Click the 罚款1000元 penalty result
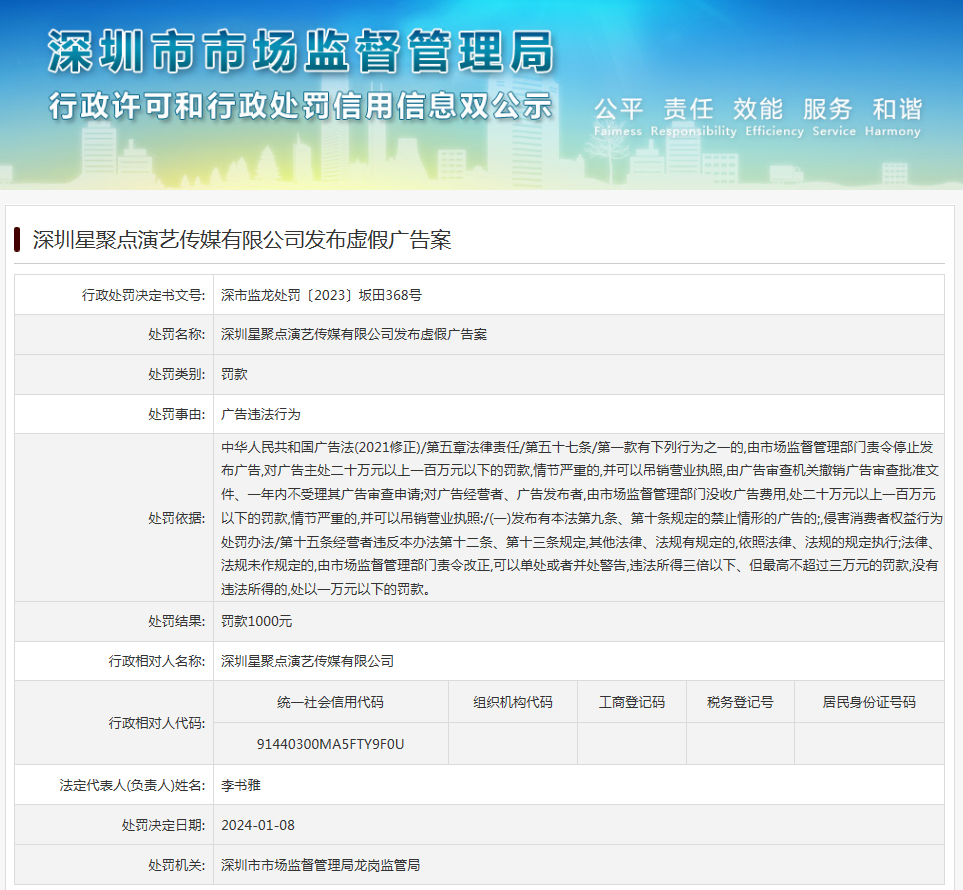The width and height of the screenshot is (963, 890). 257,621
